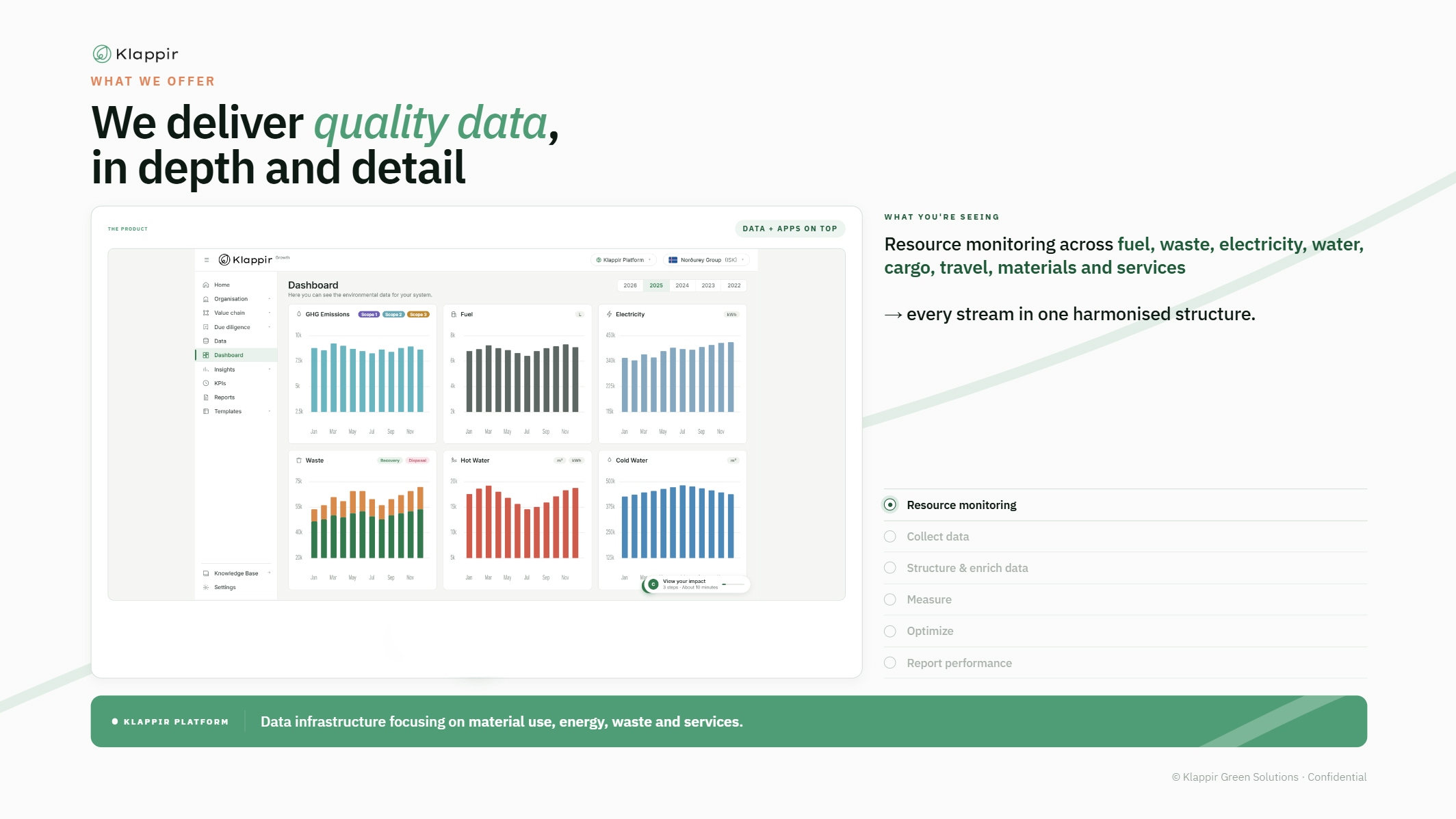
Task: Expand the Due diligence submenu chevron
Action: (270, 327)
